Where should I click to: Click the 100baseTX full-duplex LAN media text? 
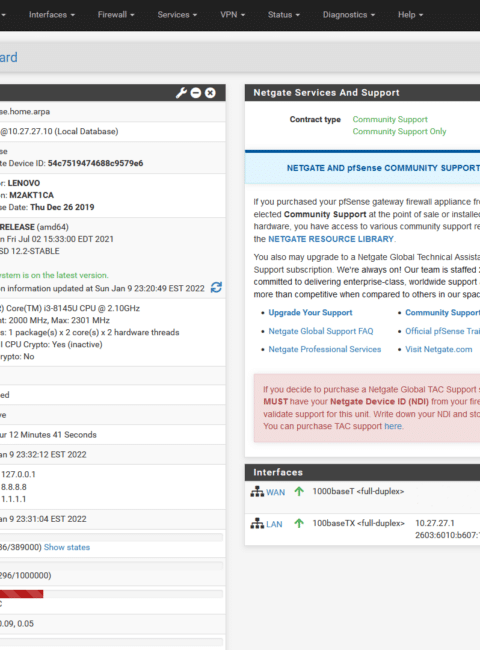359,523
